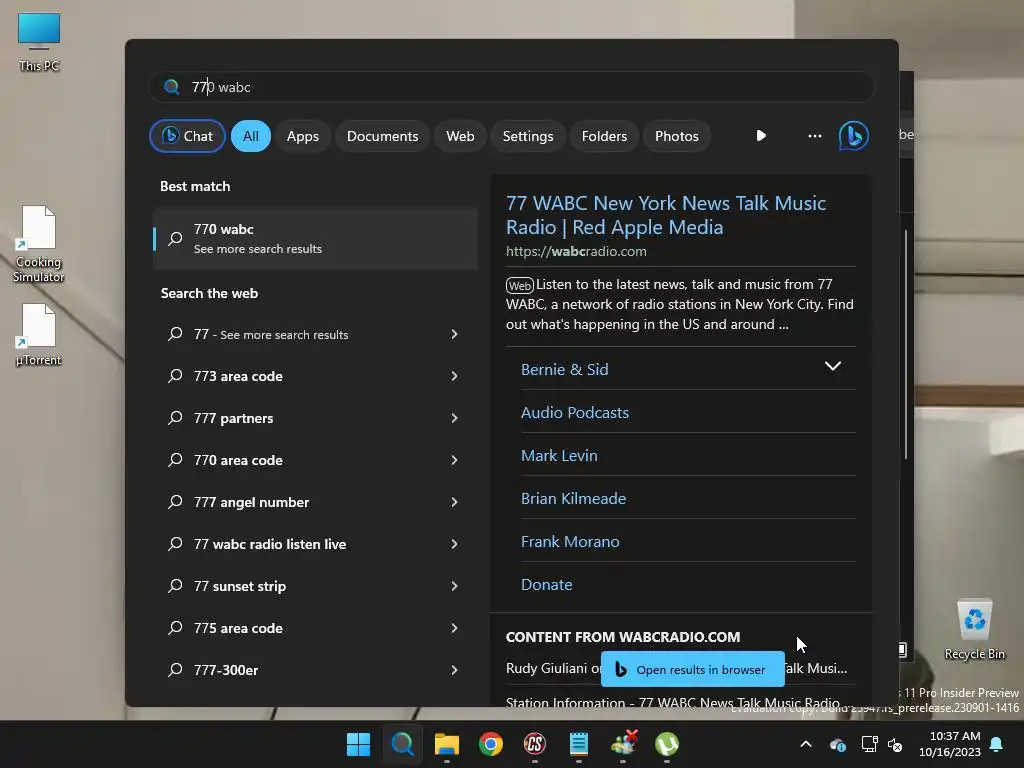Open This PC desktop icon
This screenshot has width=1024, height=768.
pos(39,42)
